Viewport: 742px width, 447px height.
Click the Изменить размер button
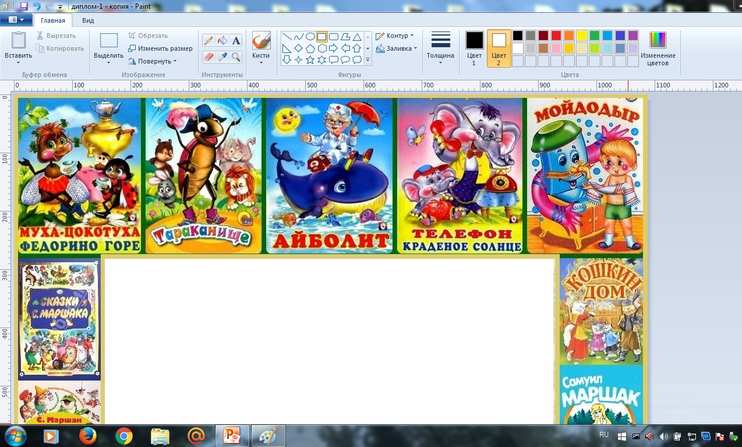(160, 48)
